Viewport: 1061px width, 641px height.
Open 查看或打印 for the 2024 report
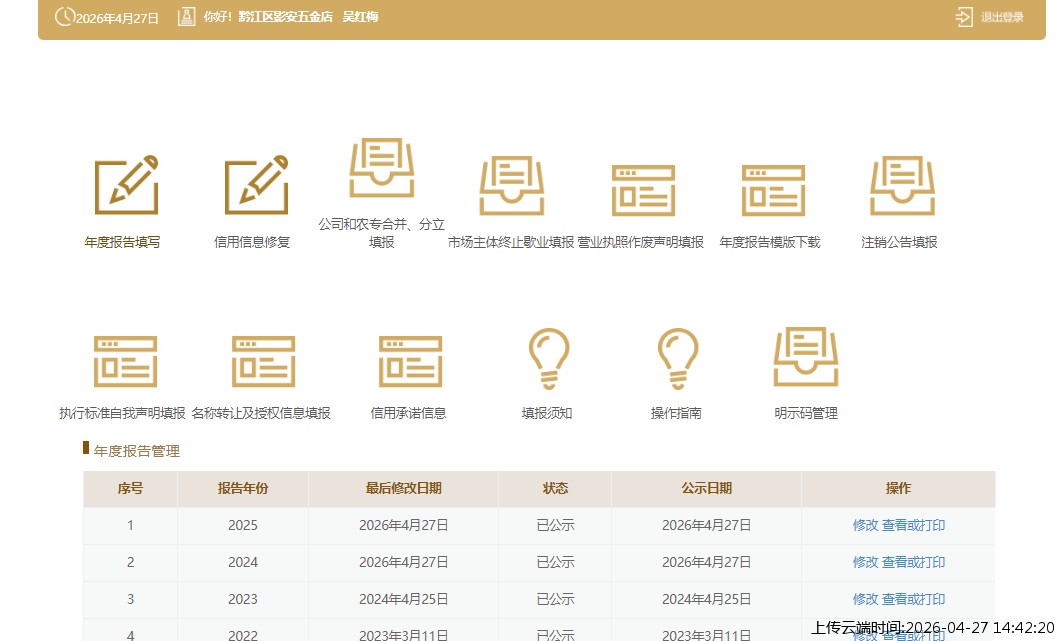click(913, 562)
